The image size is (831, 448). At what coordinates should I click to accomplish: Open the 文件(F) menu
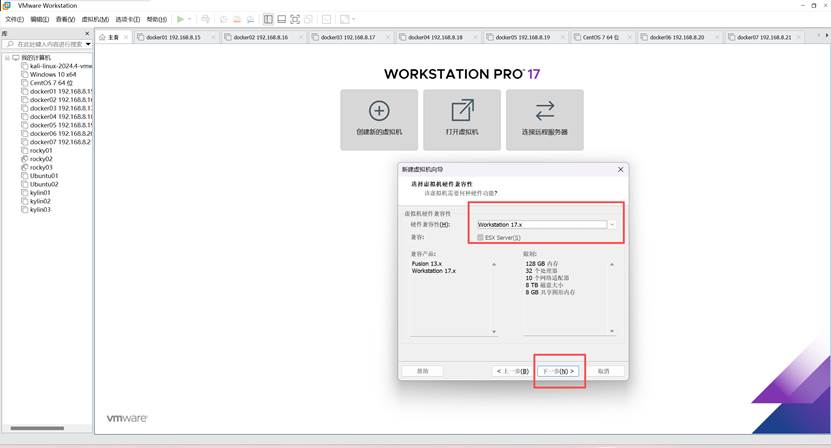[x=14, y=19]
